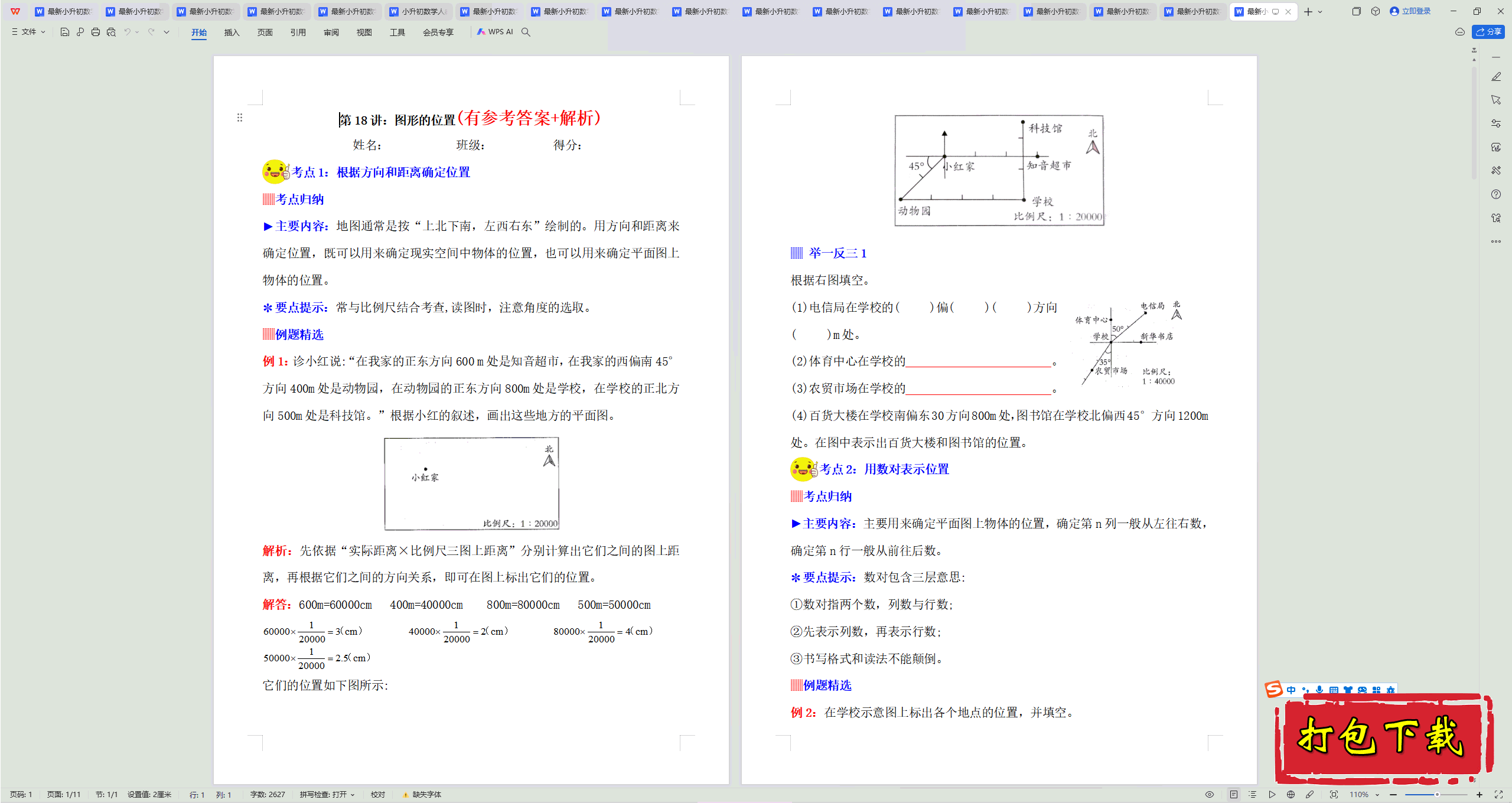Toggle Sogou Chinese input mode 中

tap(1291, 690)
